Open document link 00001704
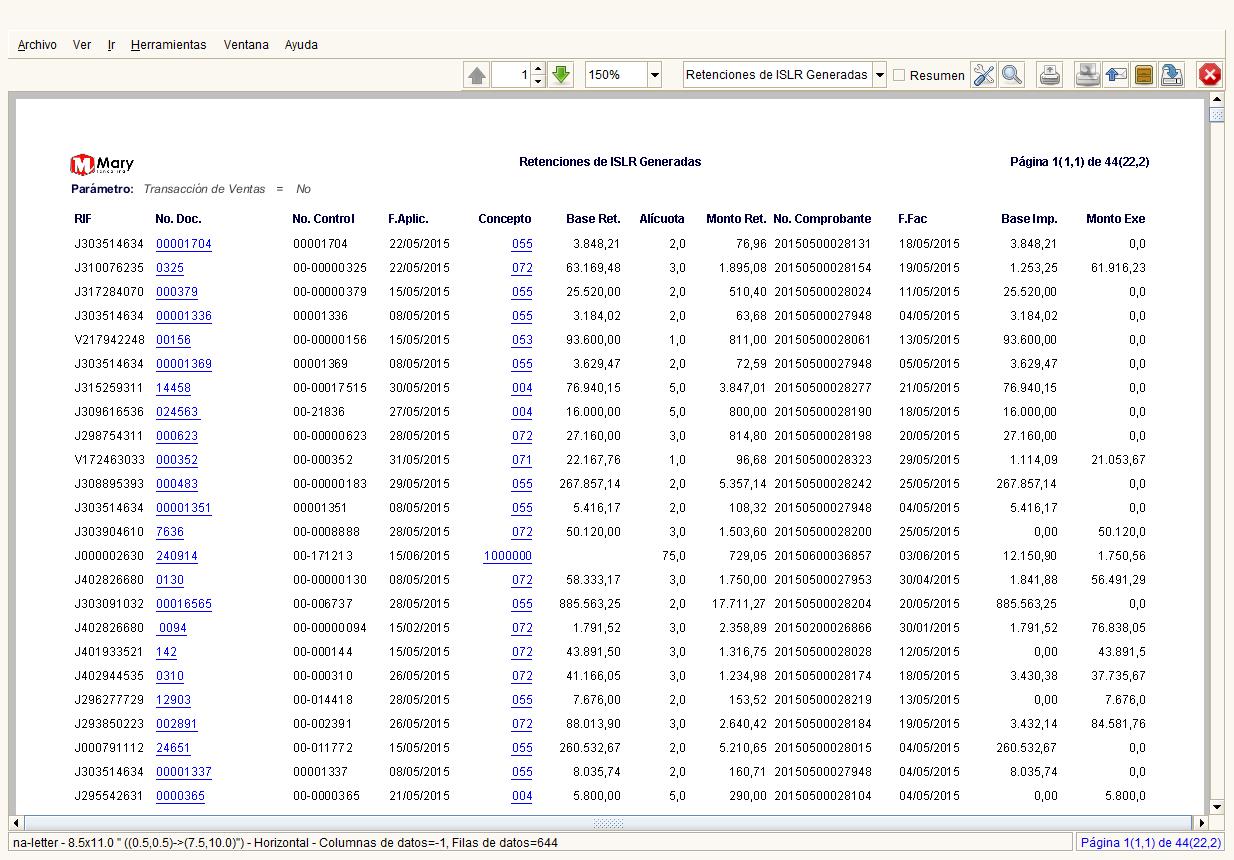The width and height of the screenshot is (1234, 860). [x=184, y=244]
